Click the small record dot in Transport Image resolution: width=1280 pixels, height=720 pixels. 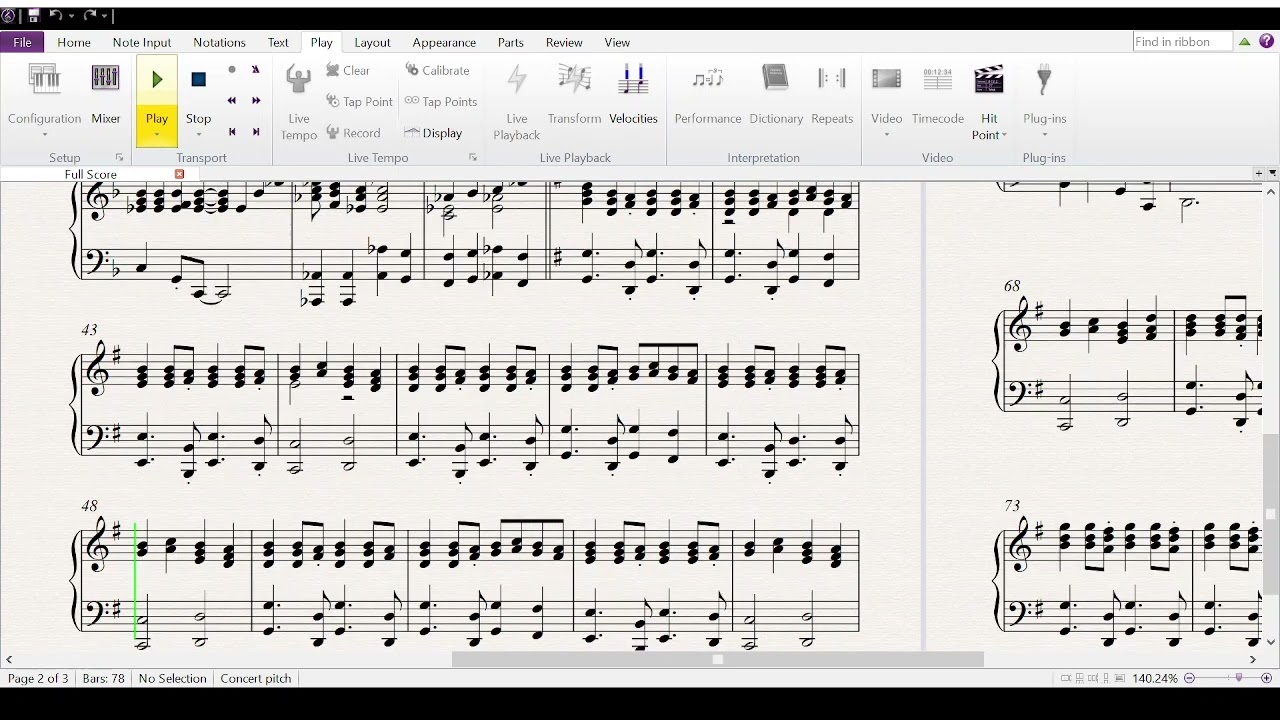tap(232, 70)
